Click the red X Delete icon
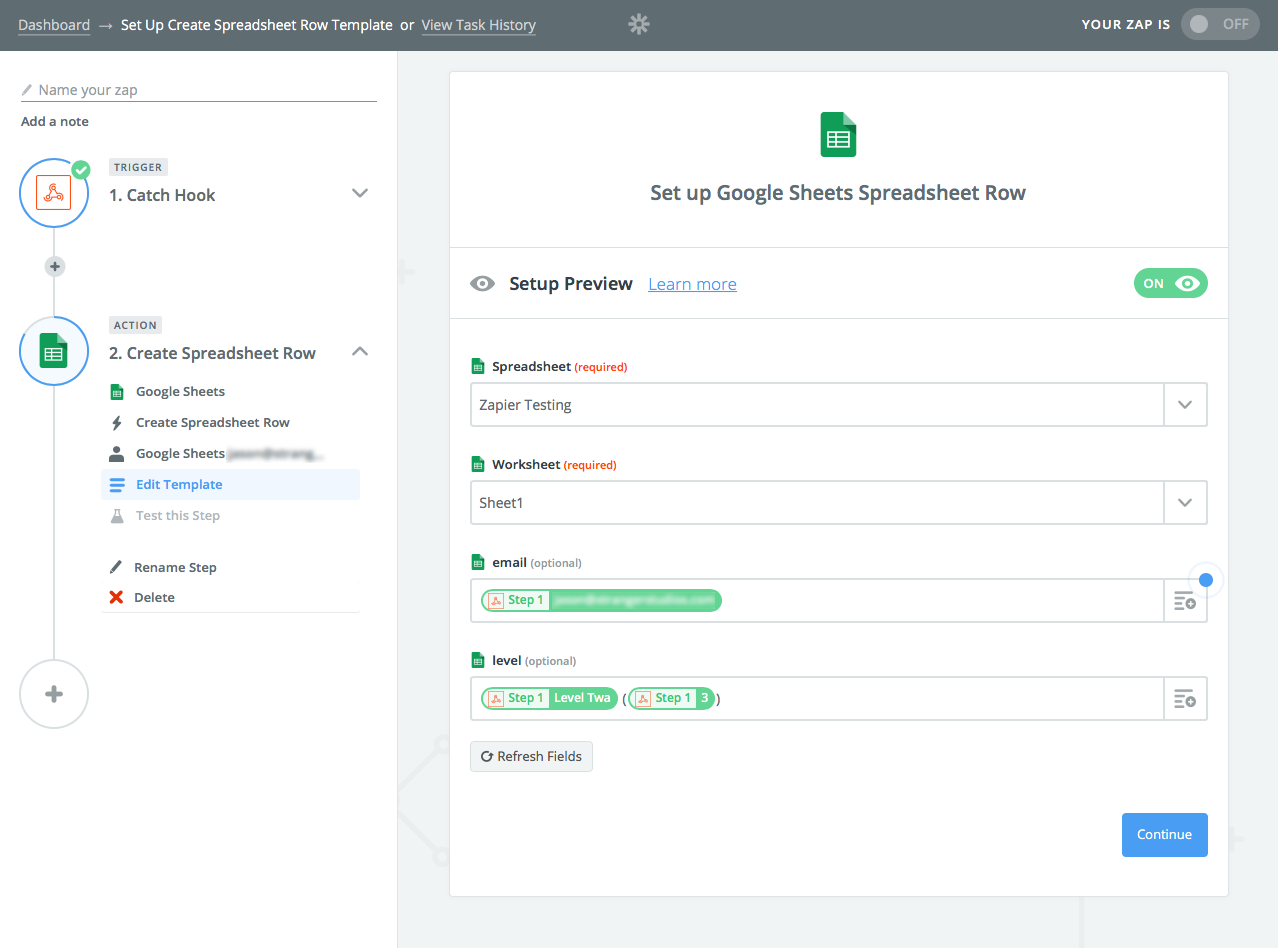The height and width of the screenshot is (948, 1278). (x=116, y=598)
